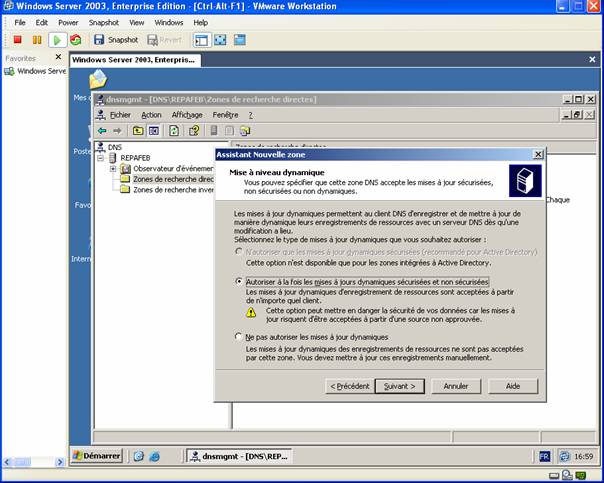
Task: Click Favorites scrollbar right arrow
Action: click(x=60, y=462)
